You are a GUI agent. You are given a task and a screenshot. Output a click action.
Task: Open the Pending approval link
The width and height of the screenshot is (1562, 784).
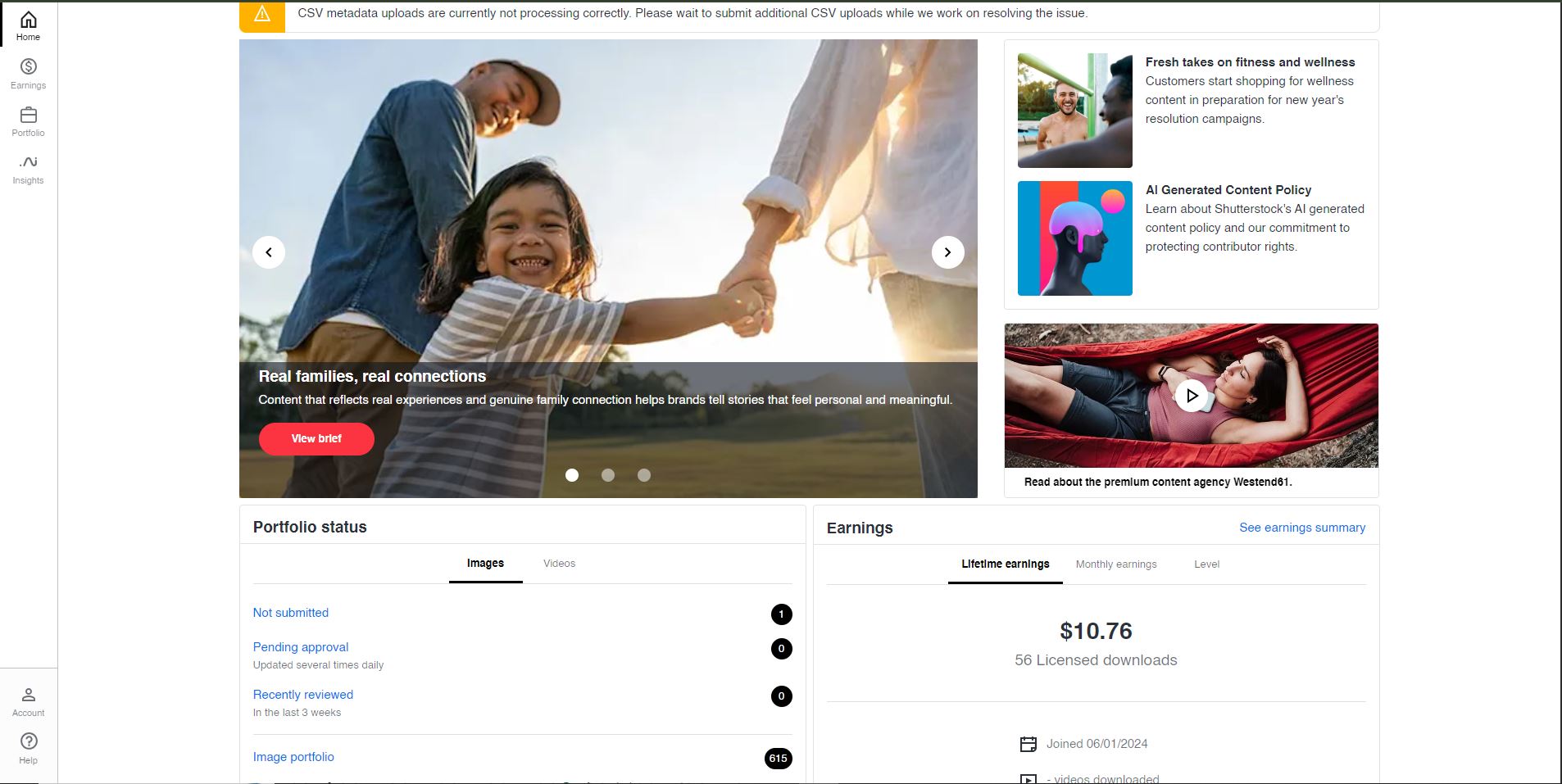(301, 647)
